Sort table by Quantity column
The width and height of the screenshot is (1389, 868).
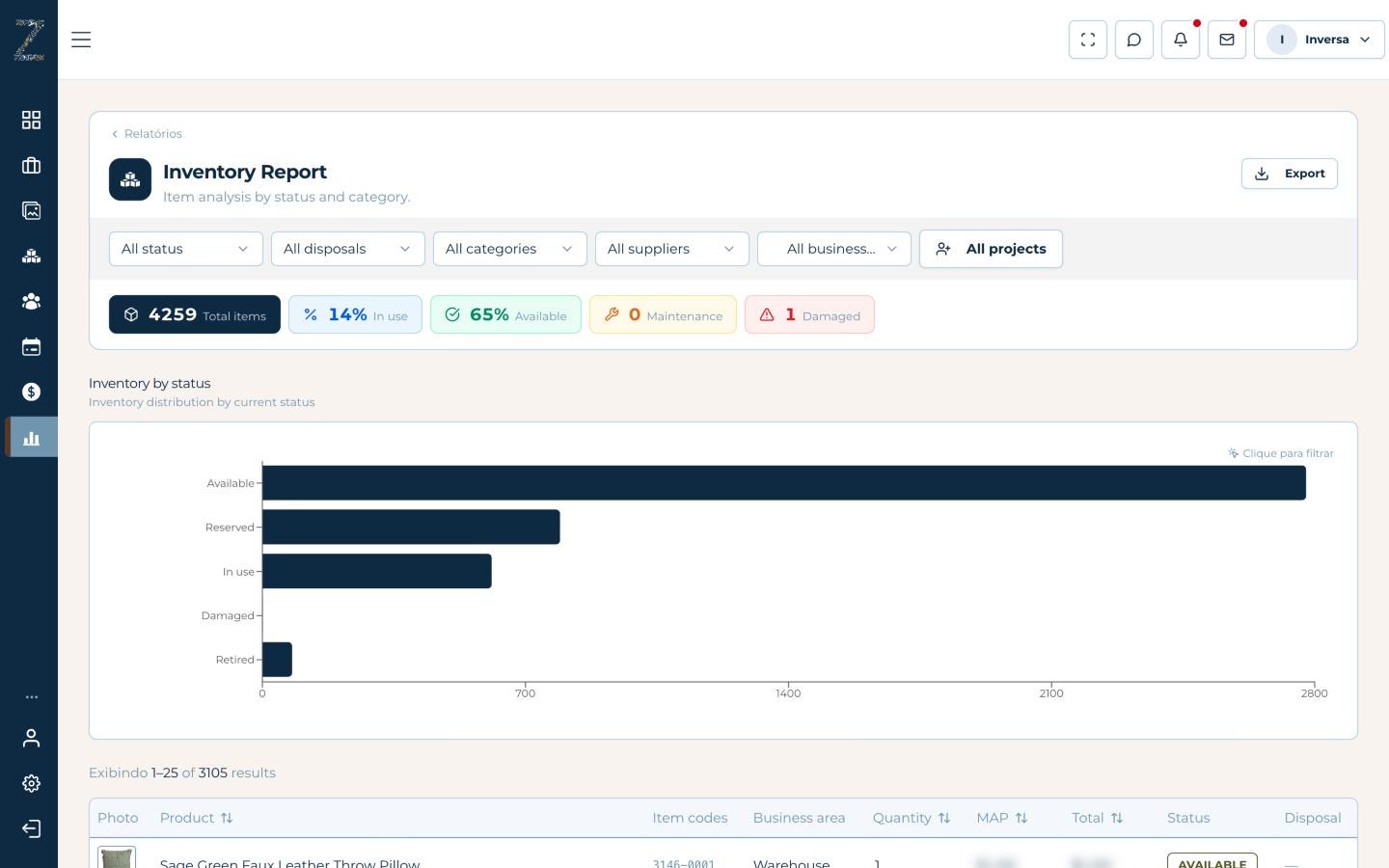(x=912, y=818)
